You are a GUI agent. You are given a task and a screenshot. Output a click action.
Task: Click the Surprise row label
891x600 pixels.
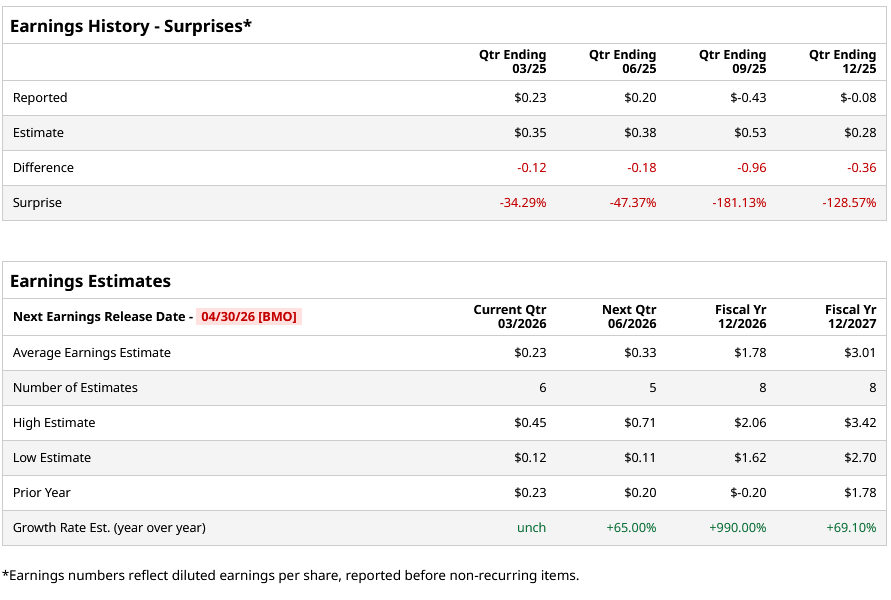(37, 203)
